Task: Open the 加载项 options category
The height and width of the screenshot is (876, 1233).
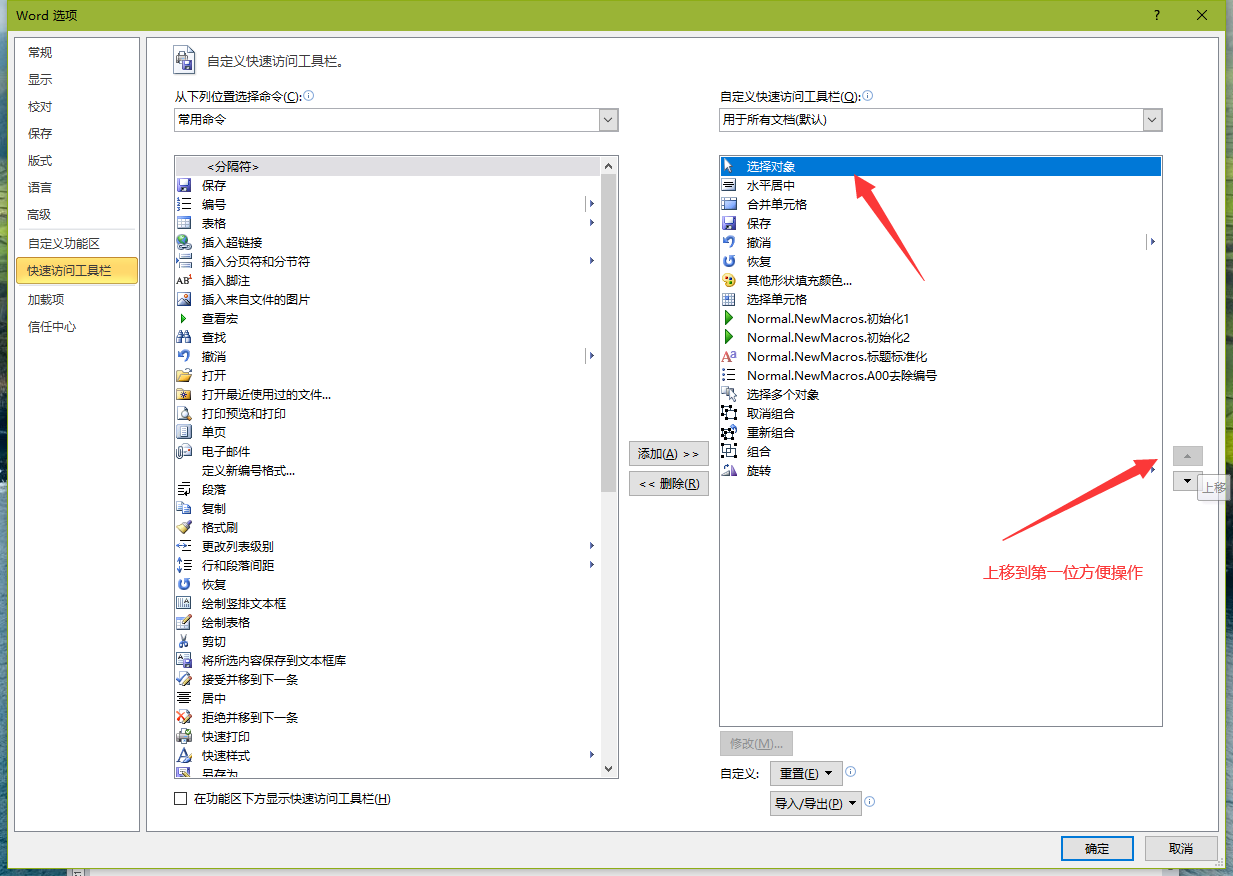Action: click(77, 299)
